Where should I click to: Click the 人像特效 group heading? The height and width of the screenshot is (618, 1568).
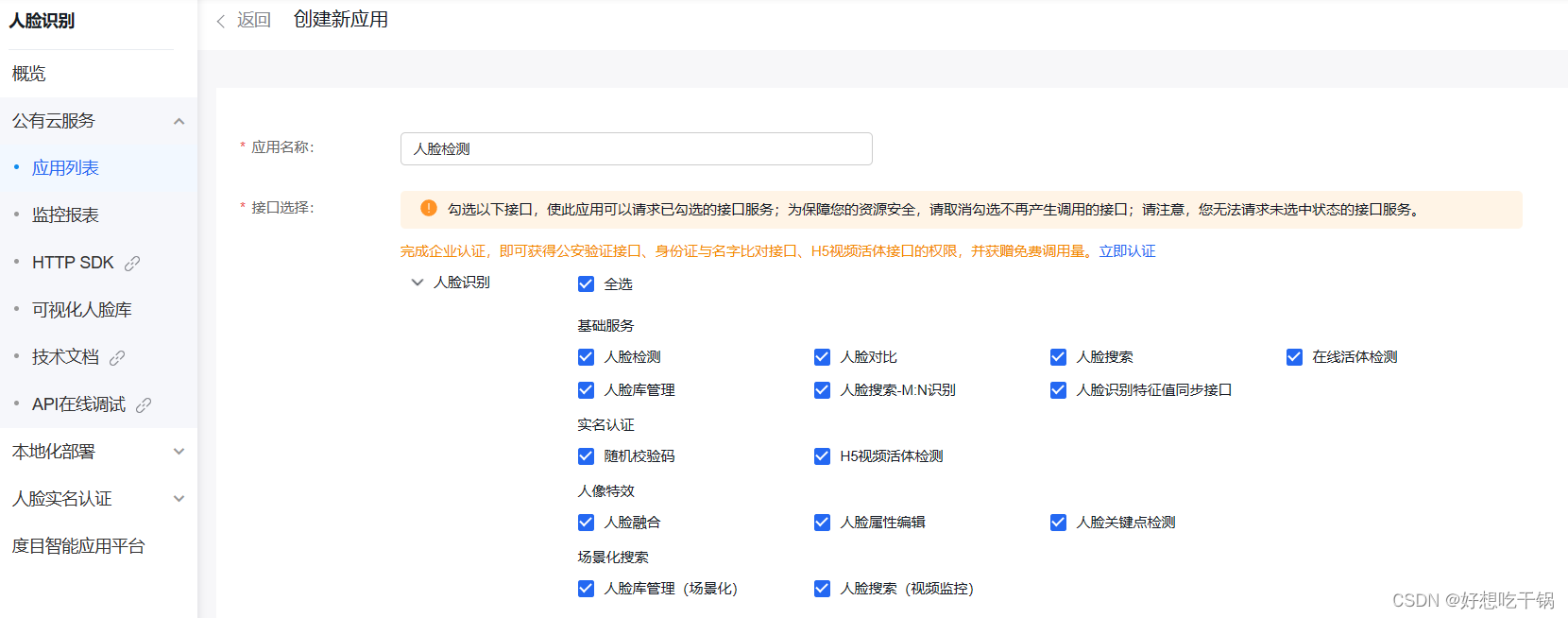(x=605, y=490)
